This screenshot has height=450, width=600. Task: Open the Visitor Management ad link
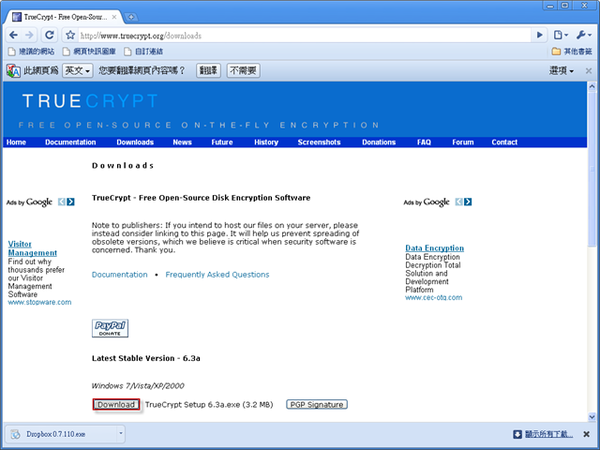pos(33,248)
